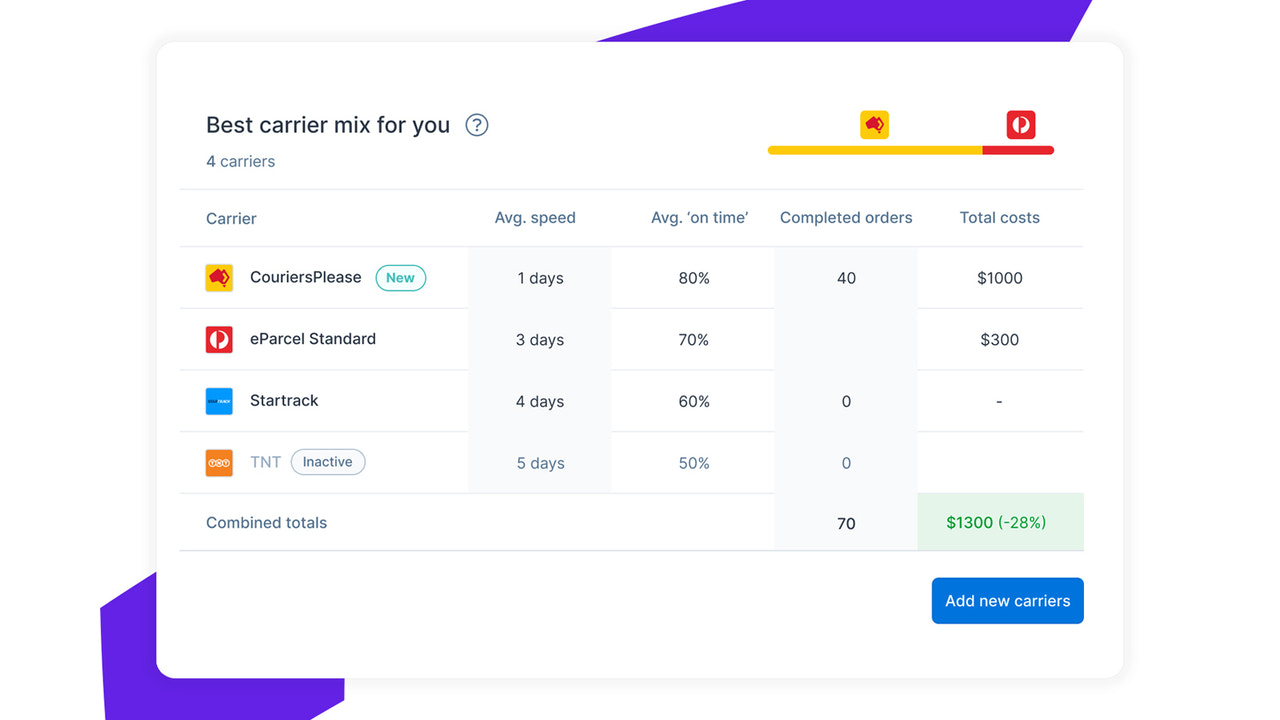Select the Carrier column header
The height and width of the screenshot is (720, 1280).
(x=230, y=218)
